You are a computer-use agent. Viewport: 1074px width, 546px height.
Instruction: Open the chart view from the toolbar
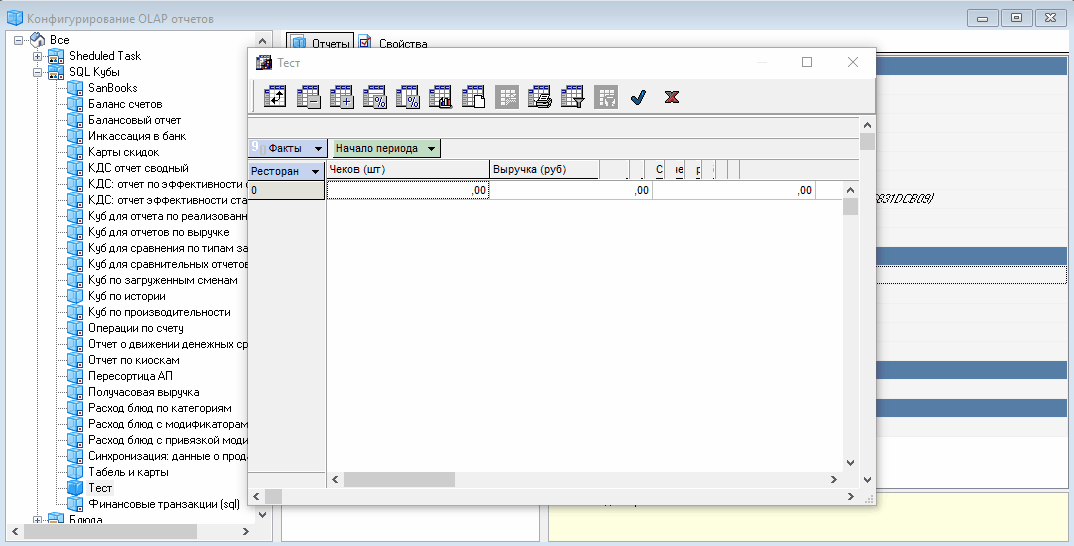pyautogui.click(x=441, y=97)
